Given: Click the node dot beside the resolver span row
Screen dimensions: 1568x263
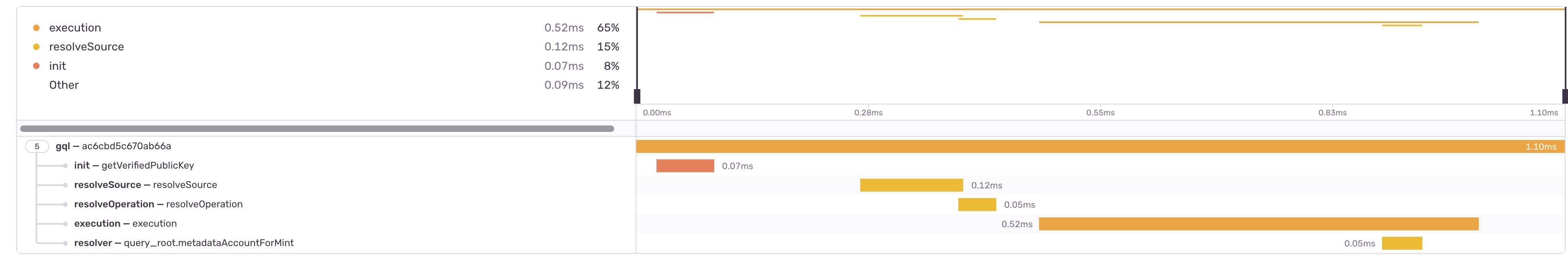Looking at the screenshot, I should (x=65, y=242).
